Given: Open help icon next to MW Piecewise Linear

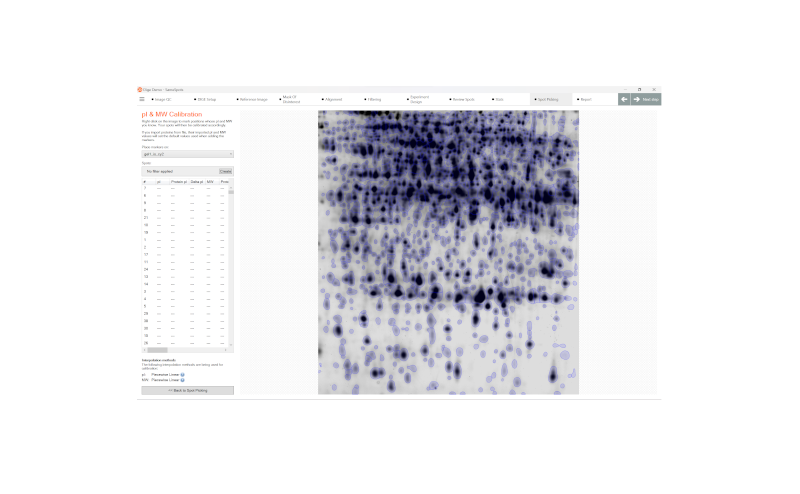Looking at the screenshot, I should (x=183, y=380).
